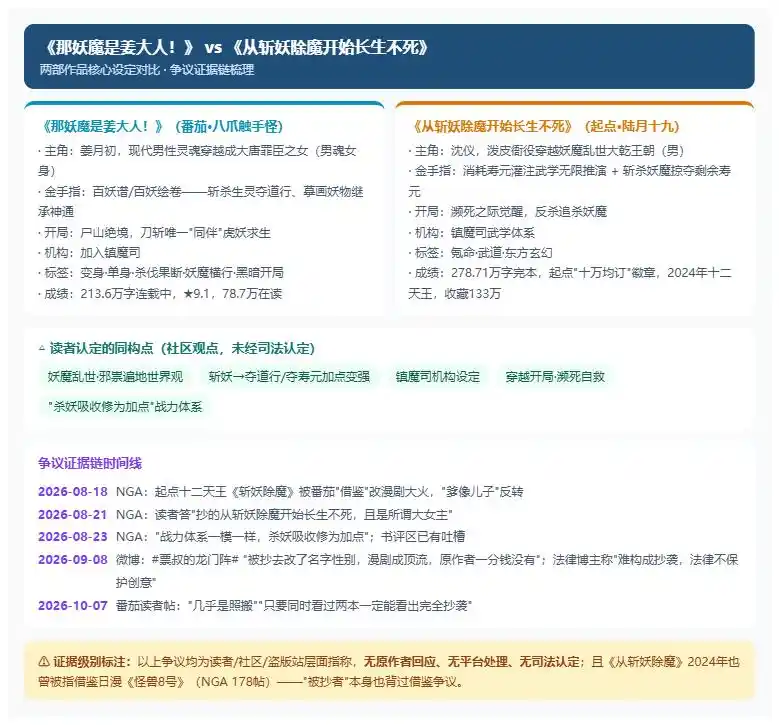Click the heading 争议证据链时间线
Viewport: 779px width, 725px height.
(x=90, y=464)
